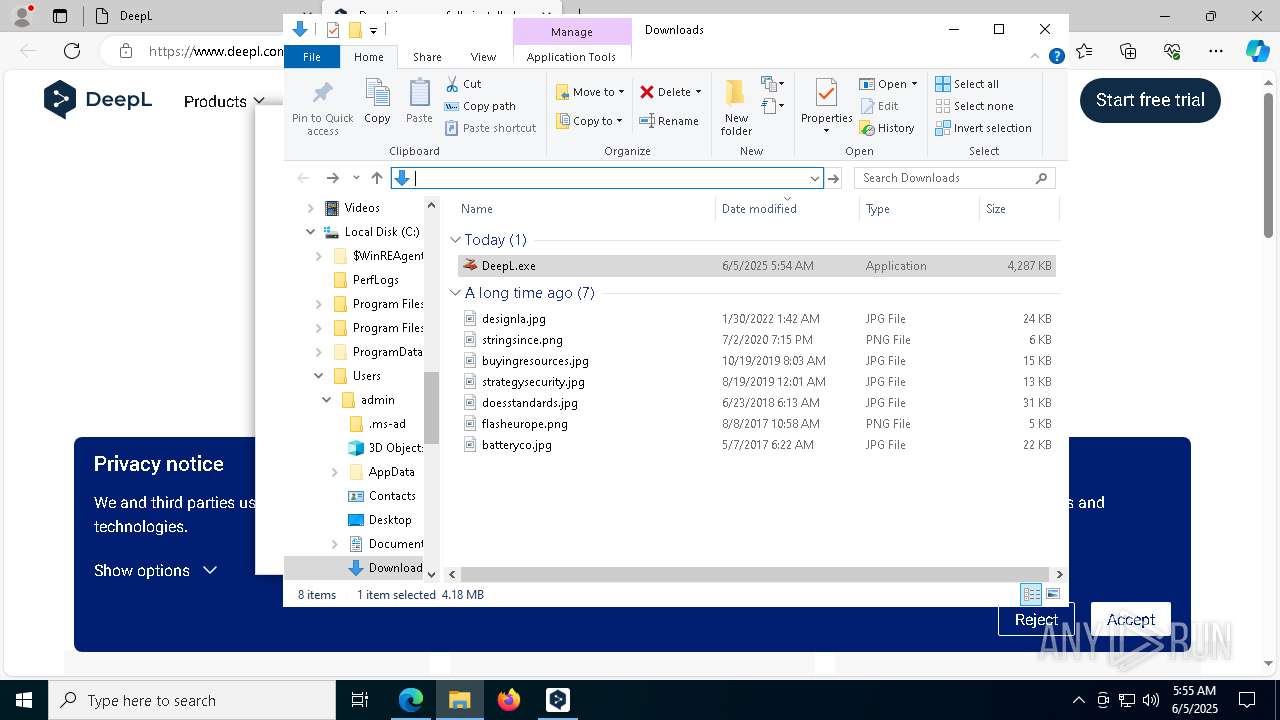The image size is (1280, 720).
Task: Open the Delete dropdown arrow
Action: pyautogui.click(x=698, y=92)
